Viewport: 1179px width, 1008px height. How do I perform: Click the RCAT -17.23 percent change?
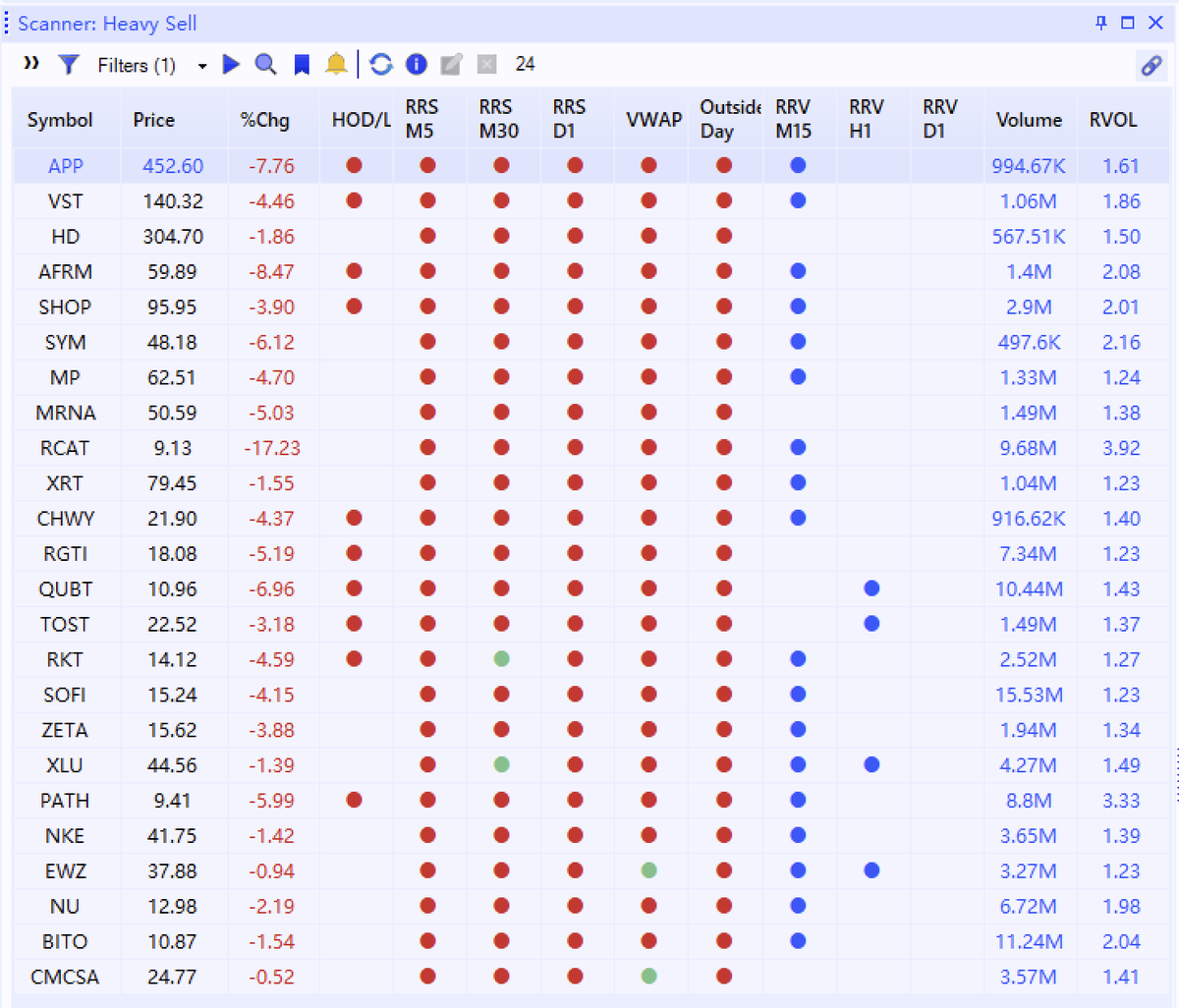[x=272, y=448]
